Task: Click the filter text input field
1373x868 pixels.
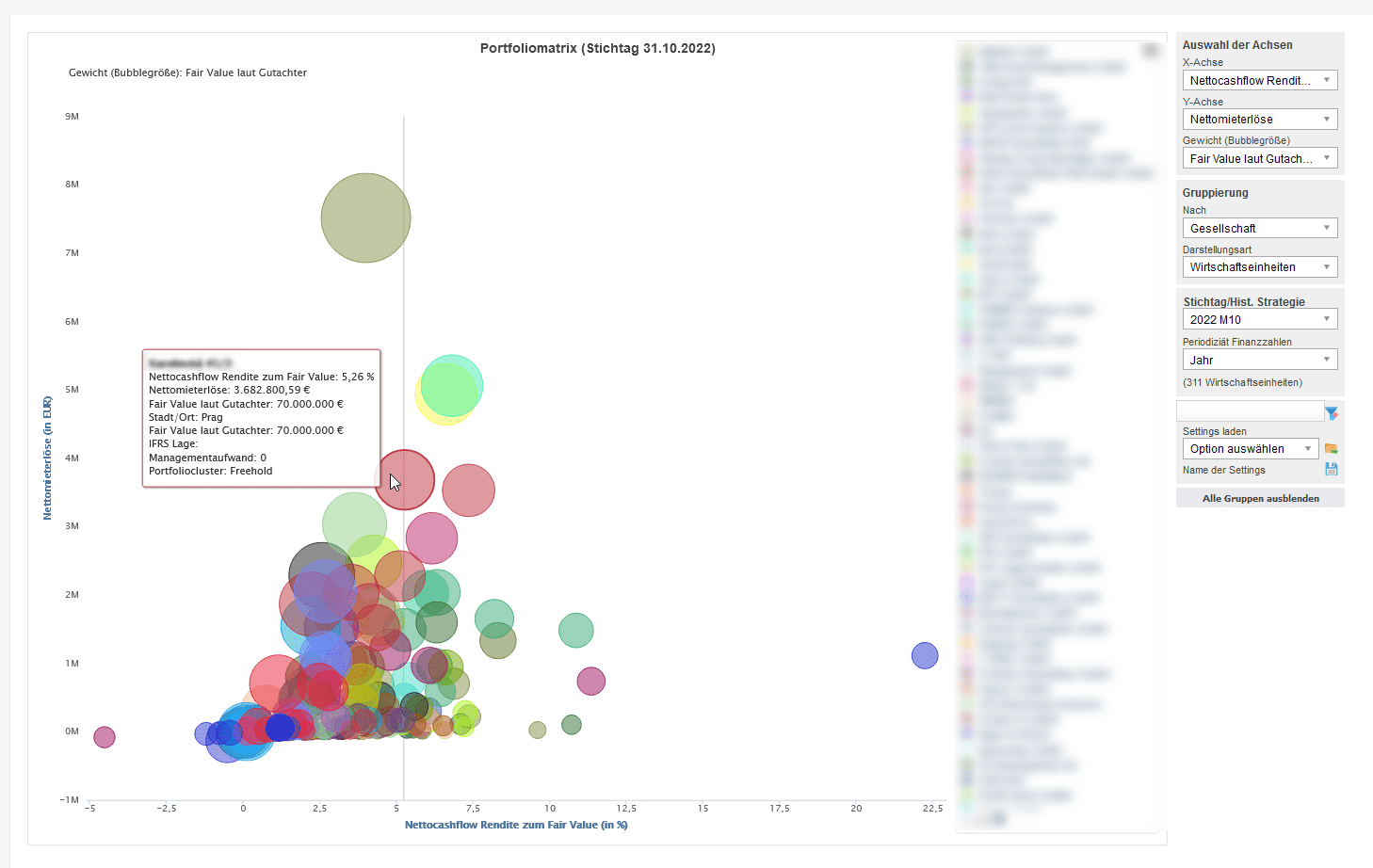Action: (1250, 411)
